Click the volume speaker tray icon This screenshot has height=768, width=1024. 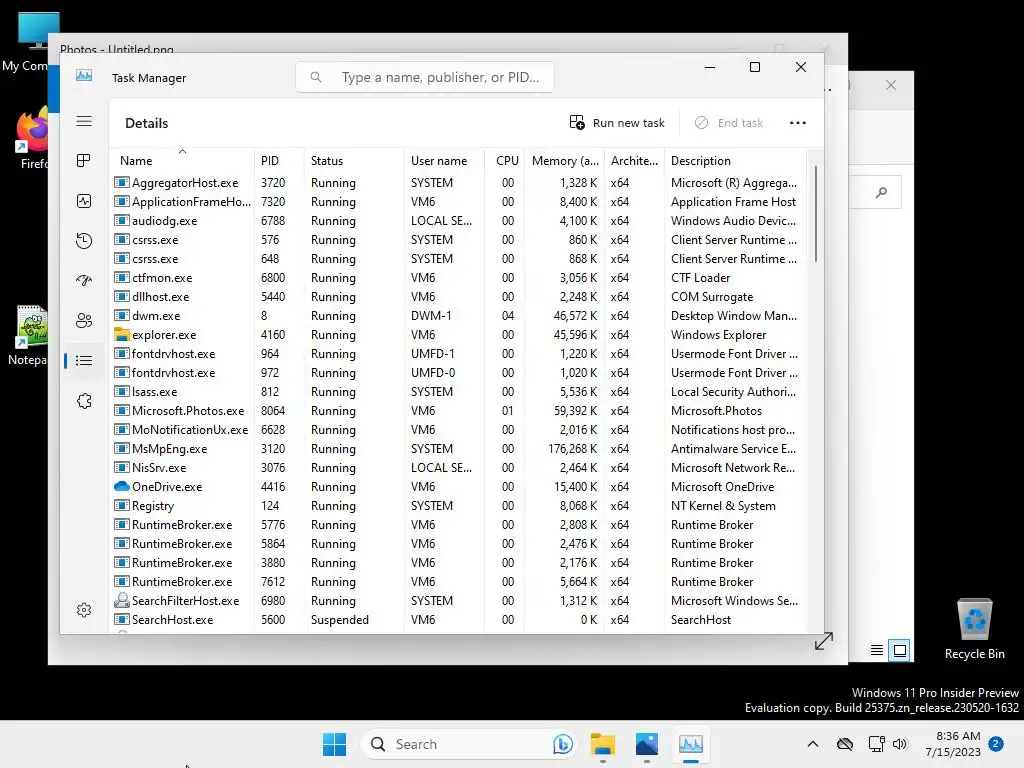tap(900, 744)
